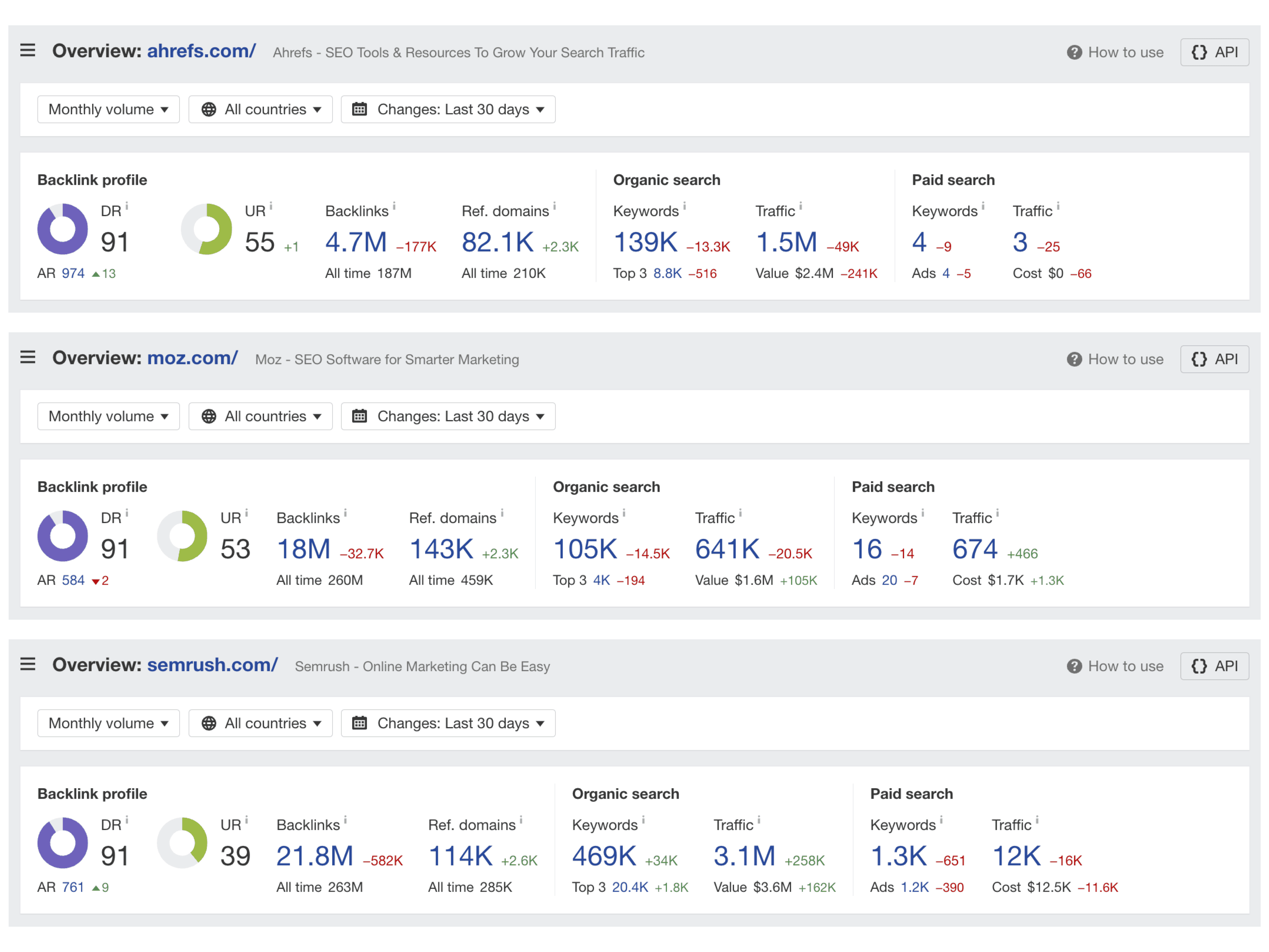Expand Monthly volume dropdown for ahrefs.com
Image resolution: width=1269 pixels, height=952 pixels.
[108, 109]
